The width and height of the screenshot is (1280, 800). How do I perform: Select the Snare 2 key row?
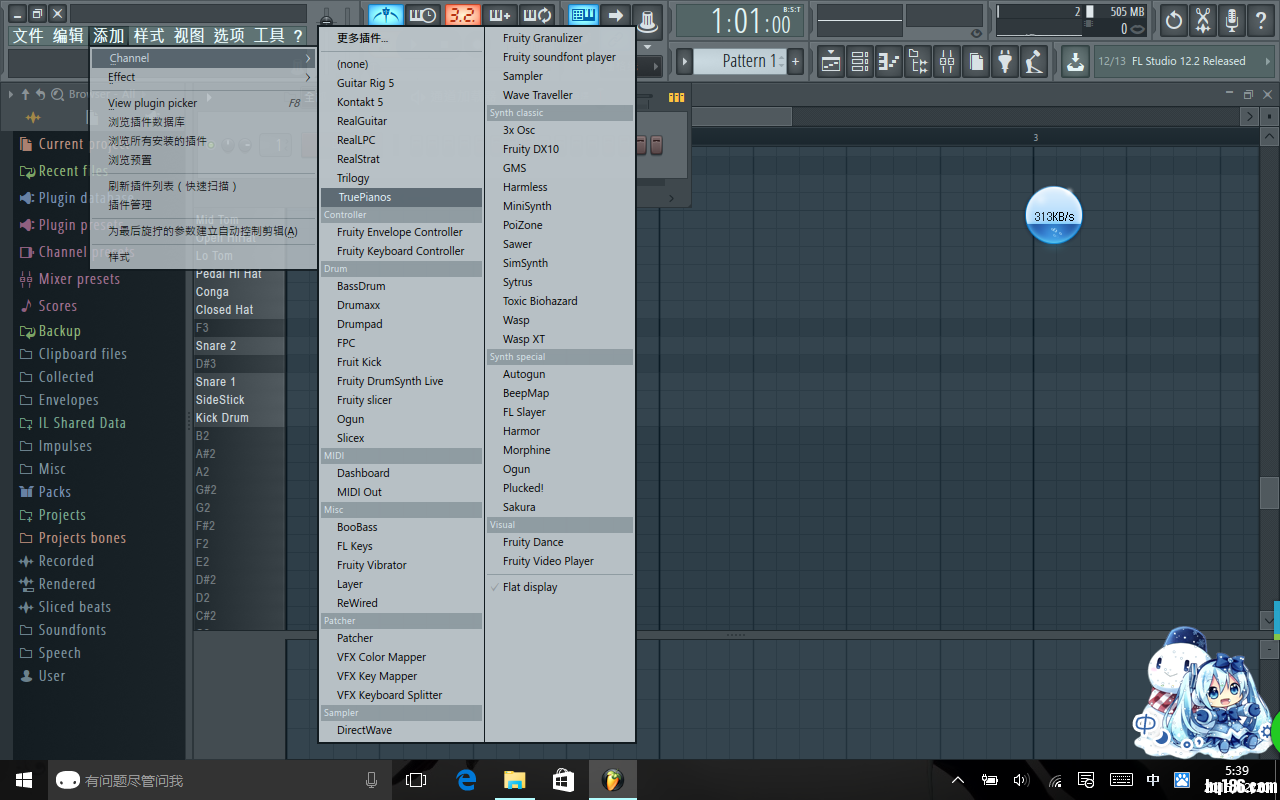[x=239, y=346]
